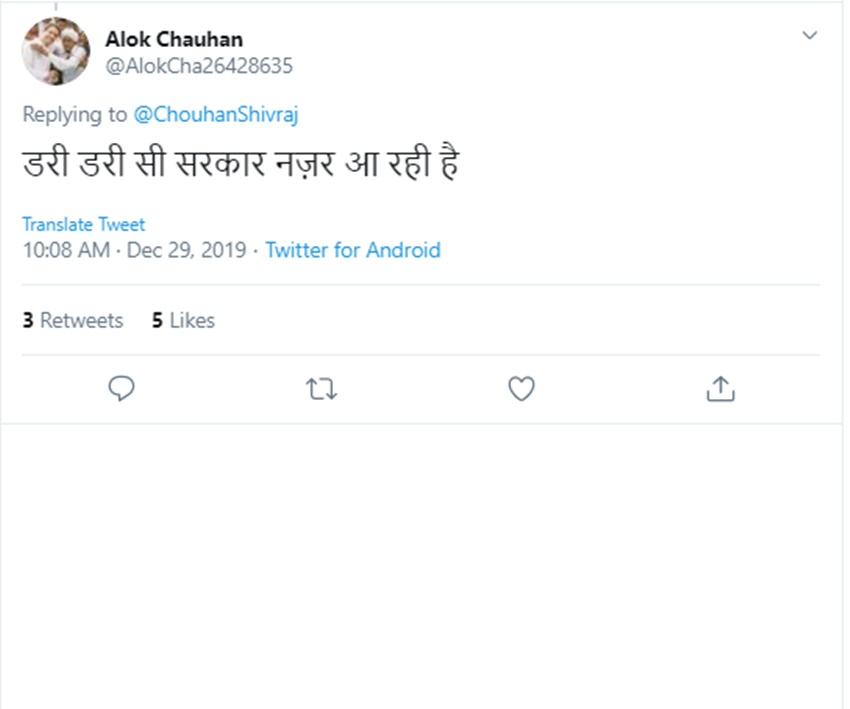Click the bold number 3 retweet count
850x709 pixels.
click(28, 320)
